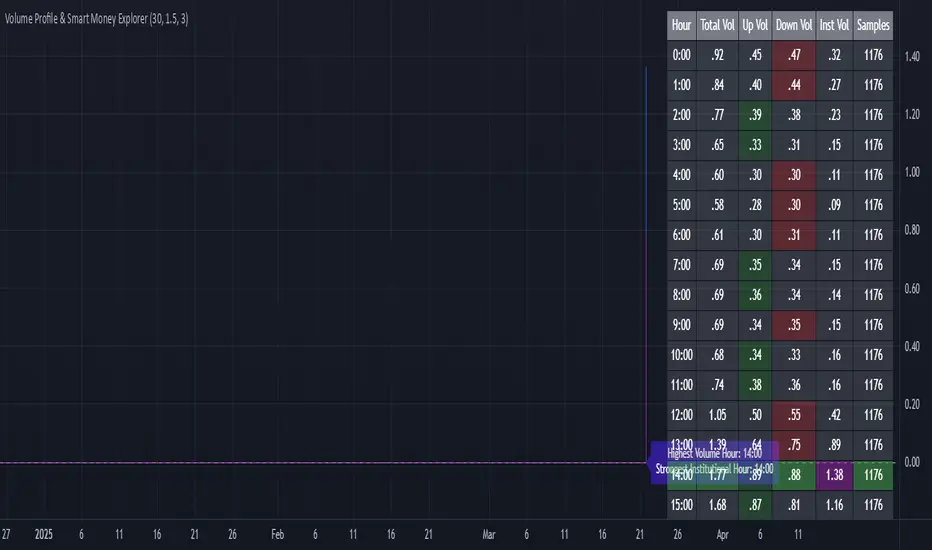The height and width of the screenshot is (550, 932).
Task: Click the .09 Inst Vol cell in the 5:00 row
Action: 835,205
